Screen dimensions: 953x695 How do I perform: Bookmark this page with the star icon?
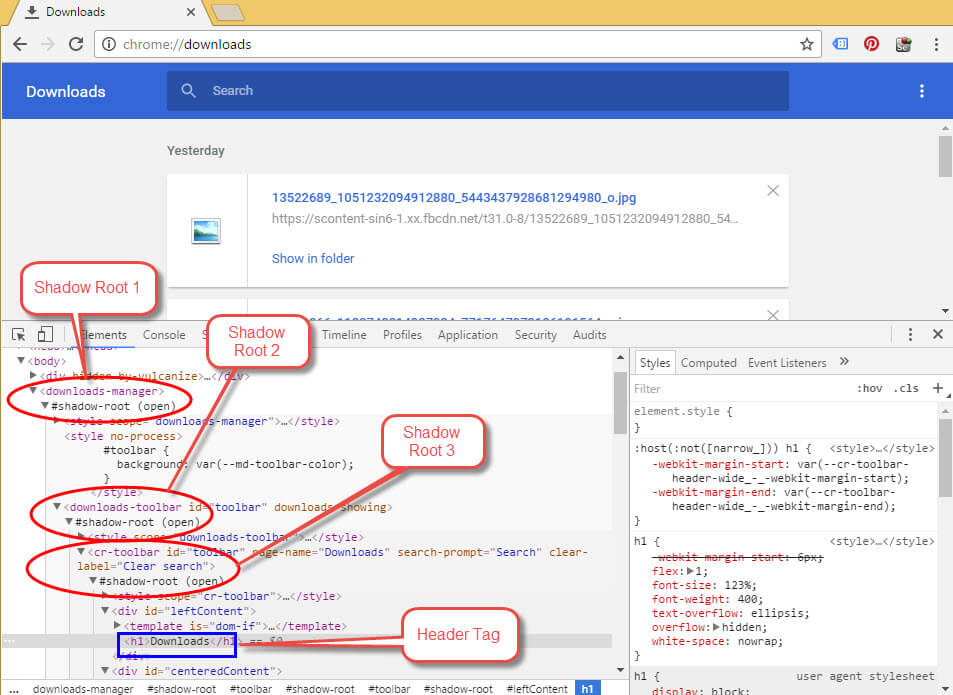click(807, 44)
